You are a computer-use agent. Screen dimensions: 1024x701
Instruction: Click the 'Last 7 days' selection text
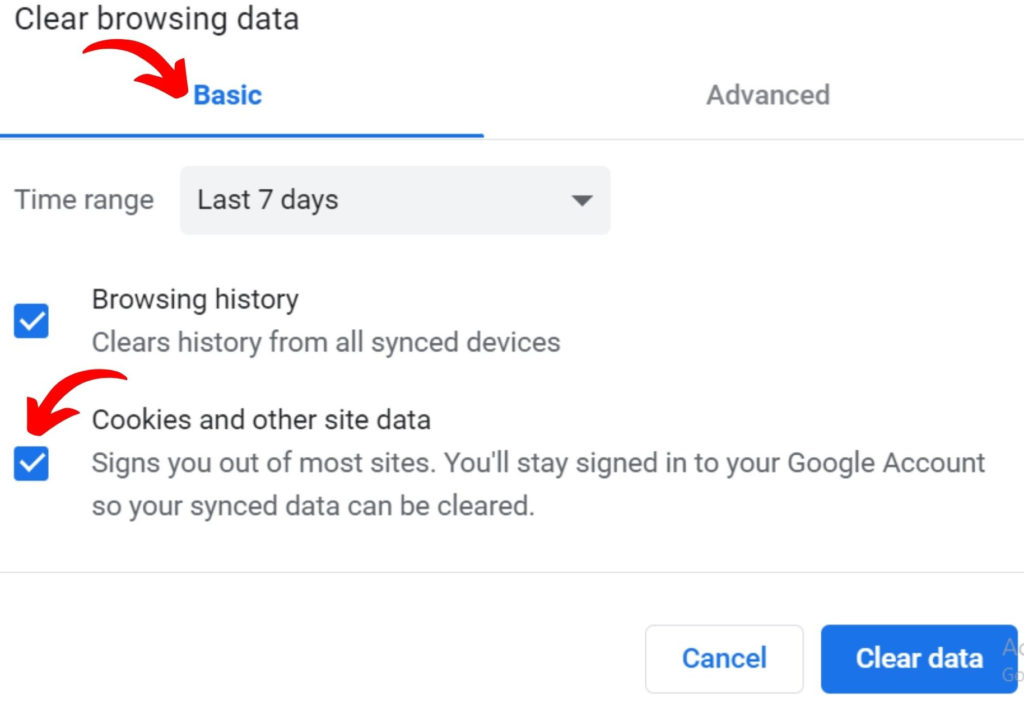(x=268, y=200)
